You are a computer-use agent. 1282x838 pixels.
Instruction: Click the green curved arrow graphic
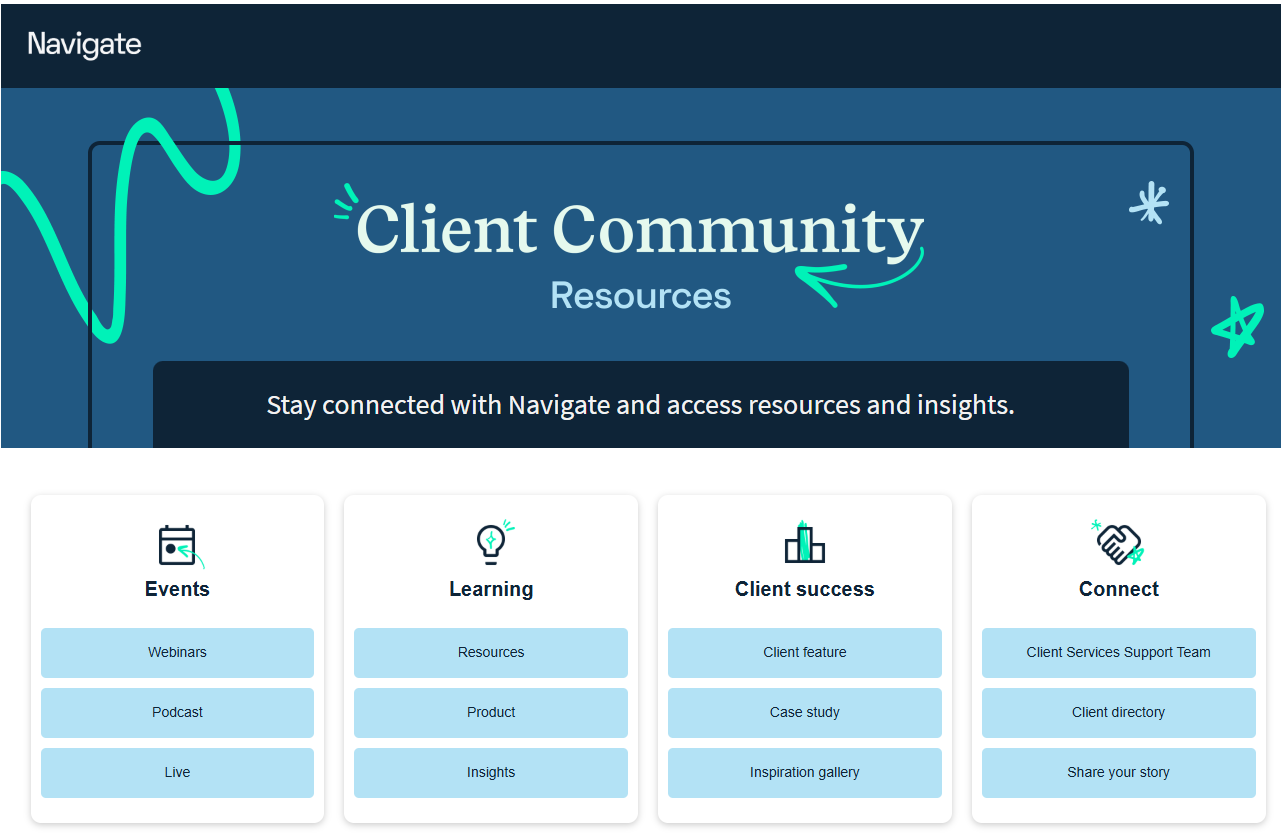pos(860,277)
